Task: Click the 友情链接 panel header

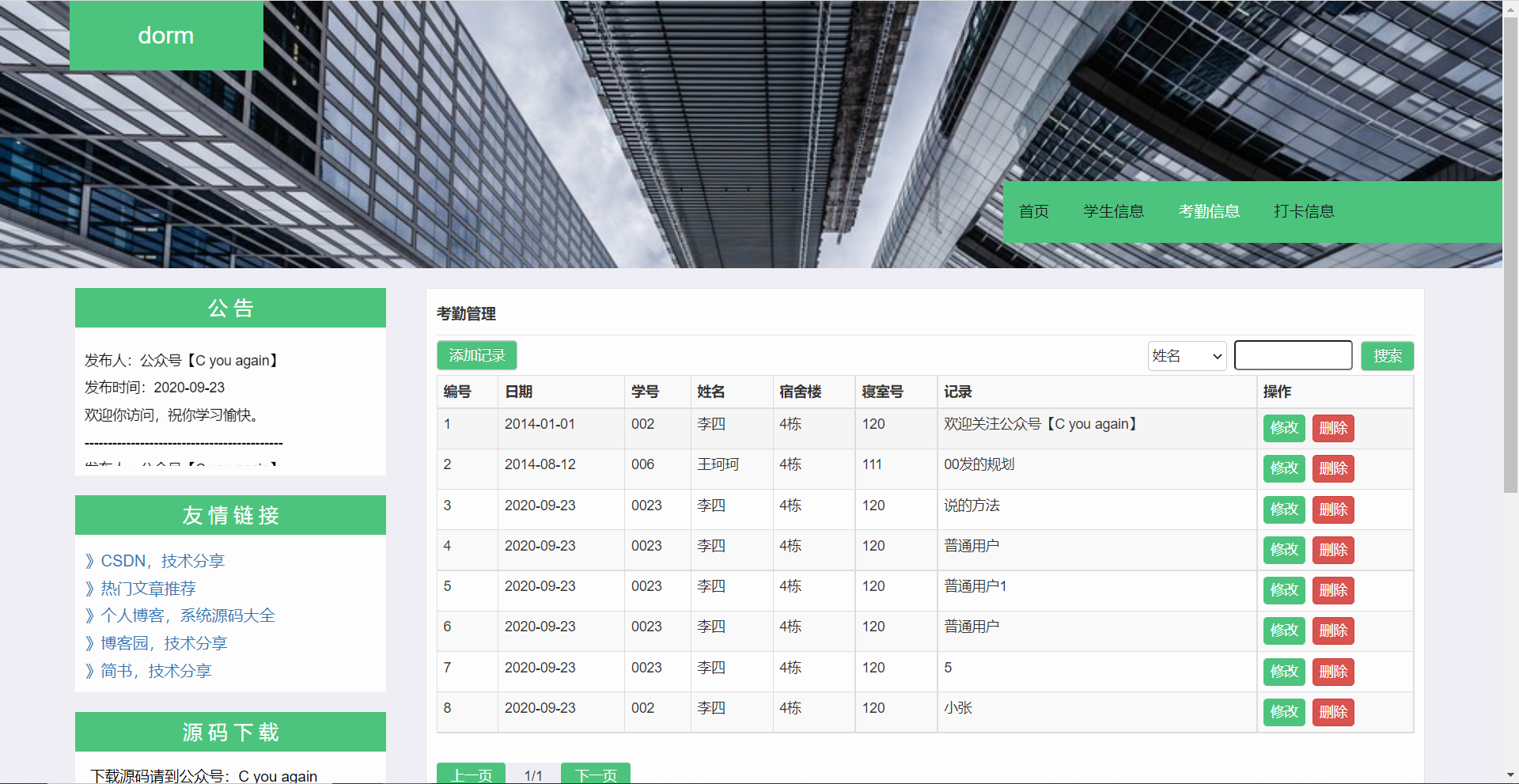Action: pyautogui.click(x=230, y=515)
